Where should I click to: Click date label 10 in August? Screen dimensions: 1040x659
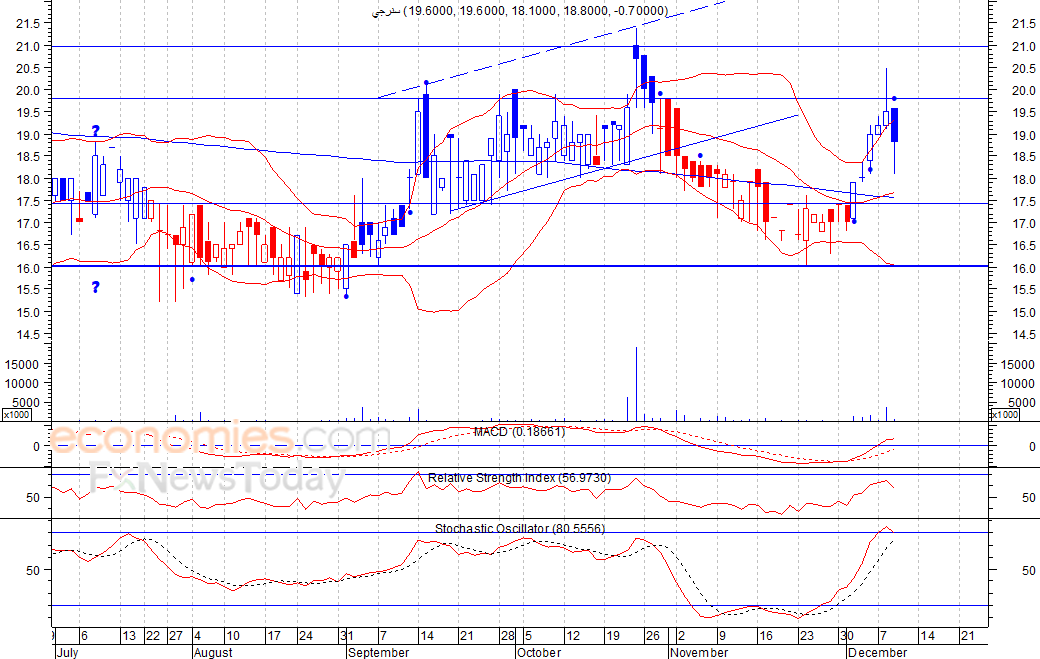click(x=233, y=636)
